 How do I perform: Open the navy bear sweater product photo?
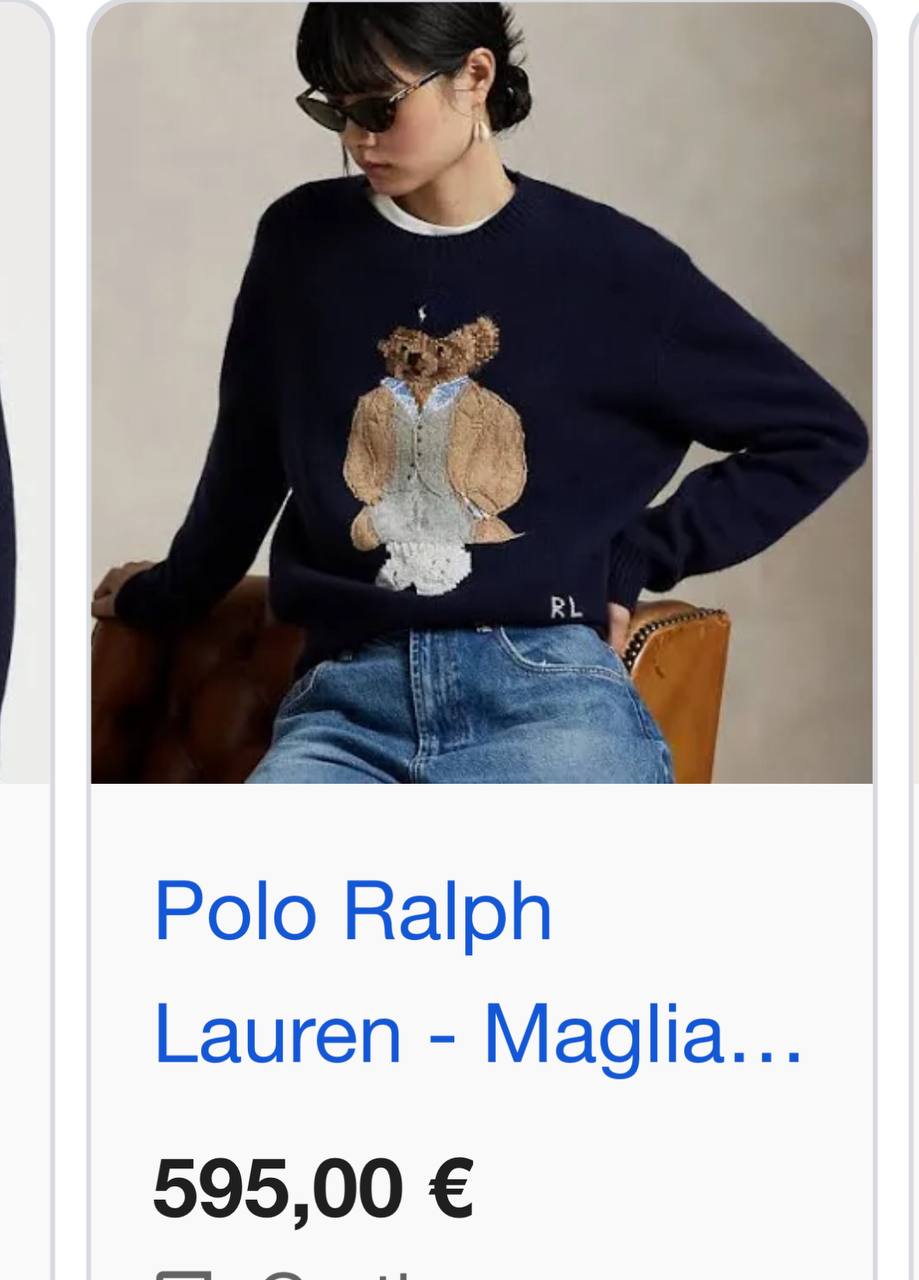[x=481, y=392]
